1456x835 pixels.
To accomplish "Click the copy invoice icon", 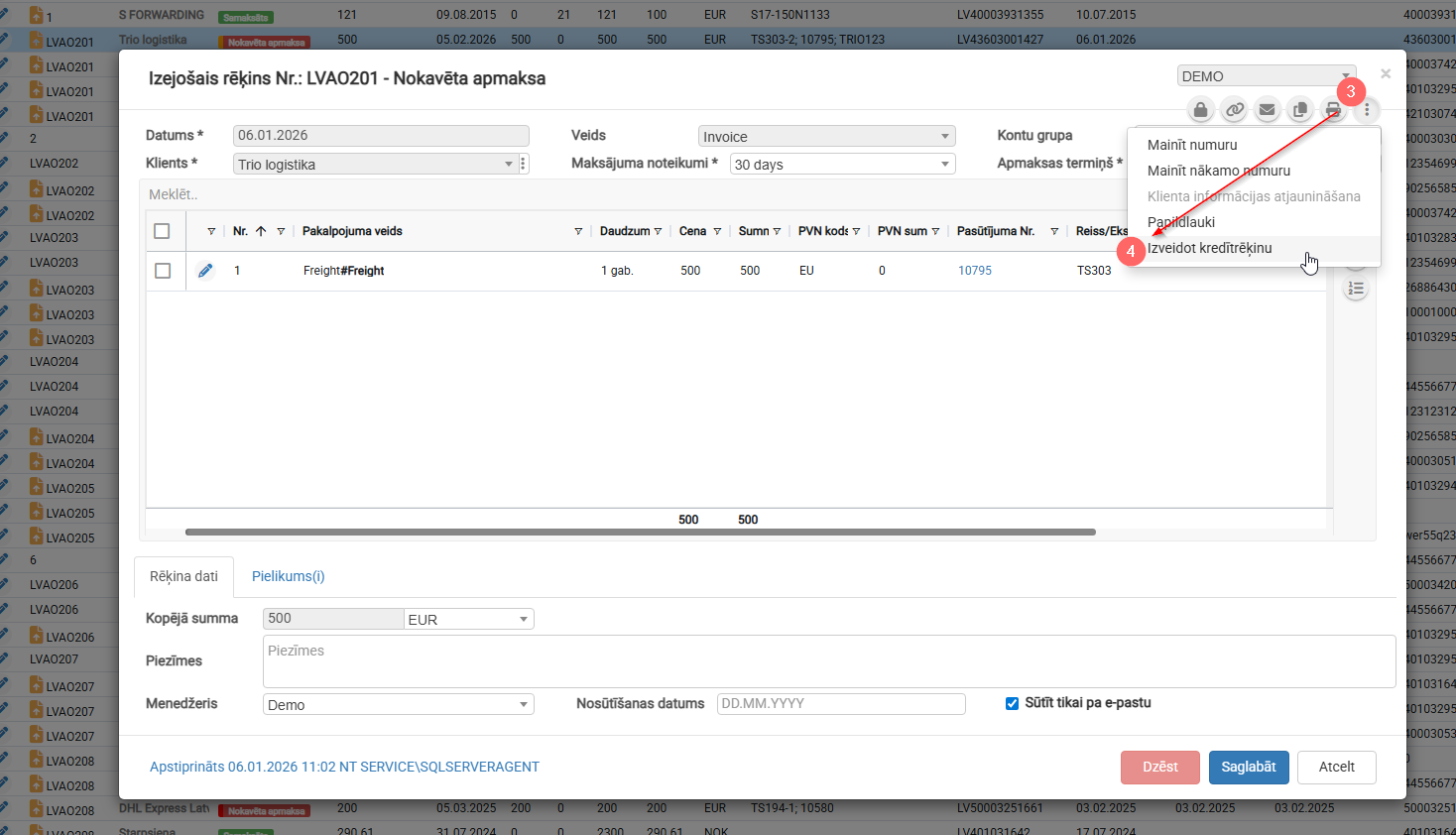I will (x=1300, y=110).
